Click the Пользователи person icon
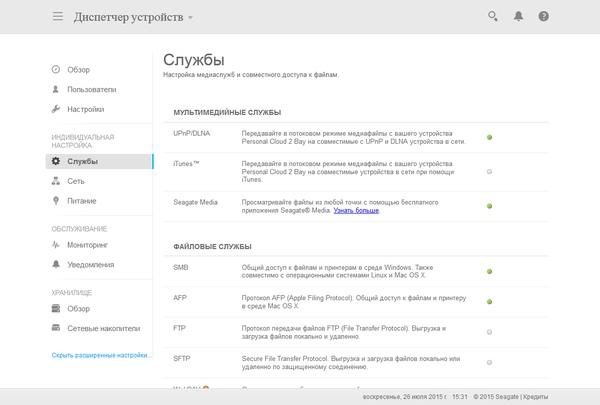600x405 pixels. [x=56, y=89]
